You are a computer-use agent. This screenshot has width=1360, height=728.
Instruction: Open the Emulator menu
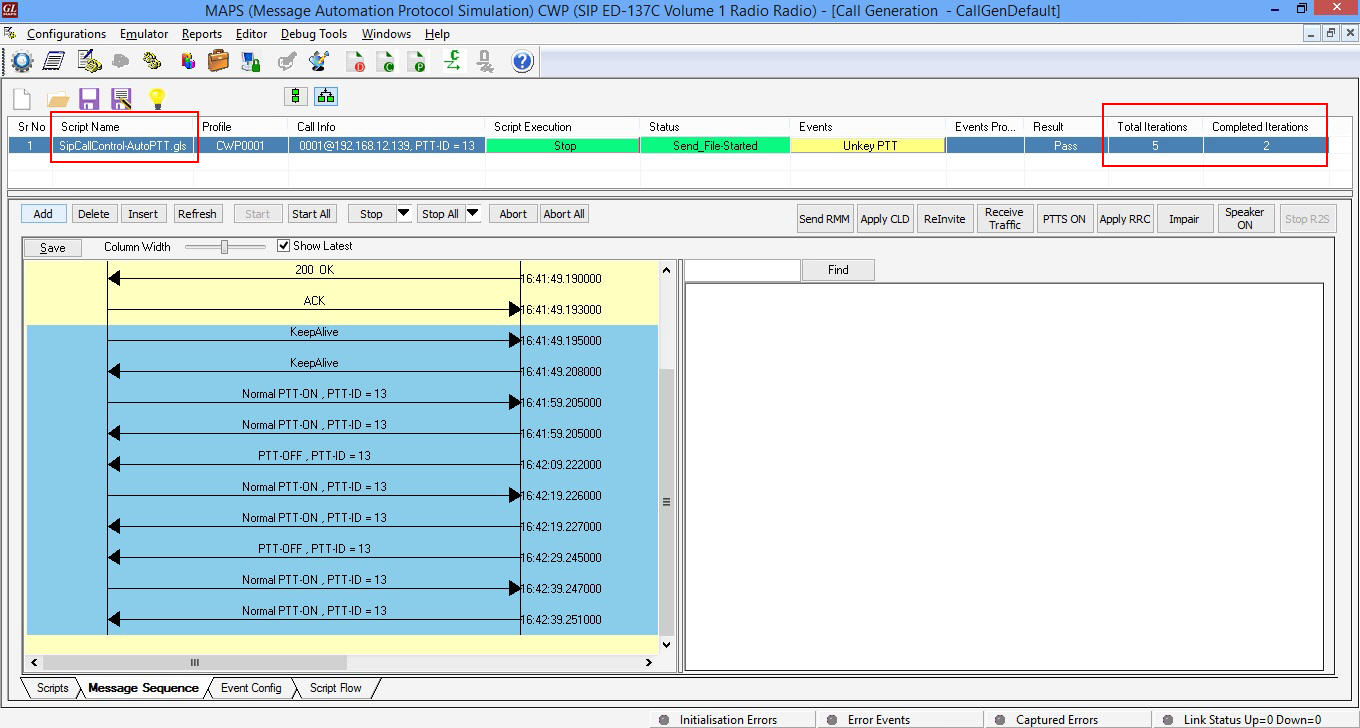click(x=144, y=34)
